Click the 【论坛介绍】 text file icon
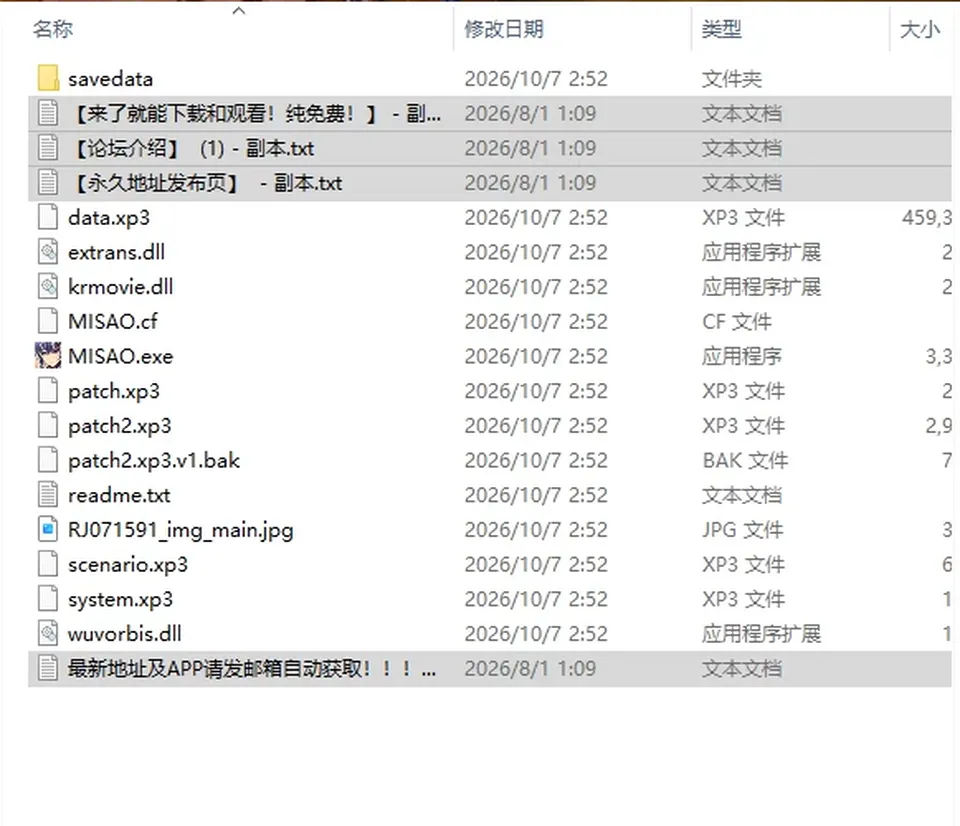The image size is (960, 826). tap(48, 148)
